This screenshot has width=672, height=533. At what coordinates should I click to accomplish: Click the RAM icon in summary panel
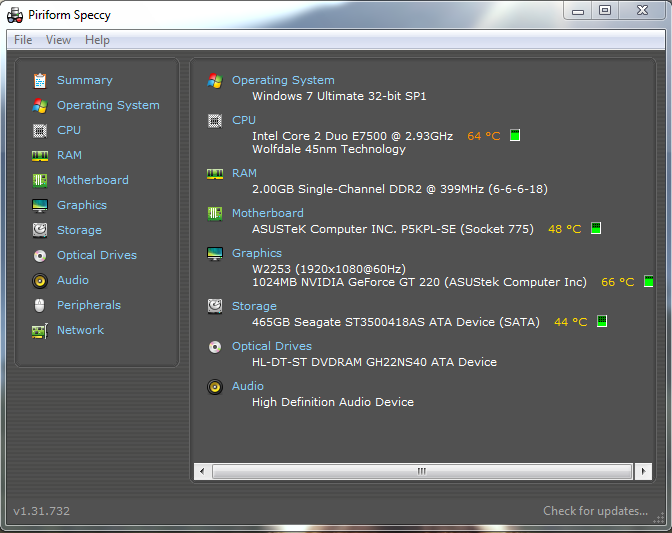tap(215, 174)
